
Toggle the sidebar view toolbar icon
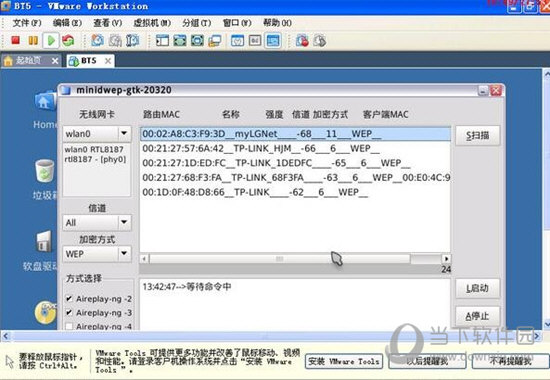coord(162,41)
